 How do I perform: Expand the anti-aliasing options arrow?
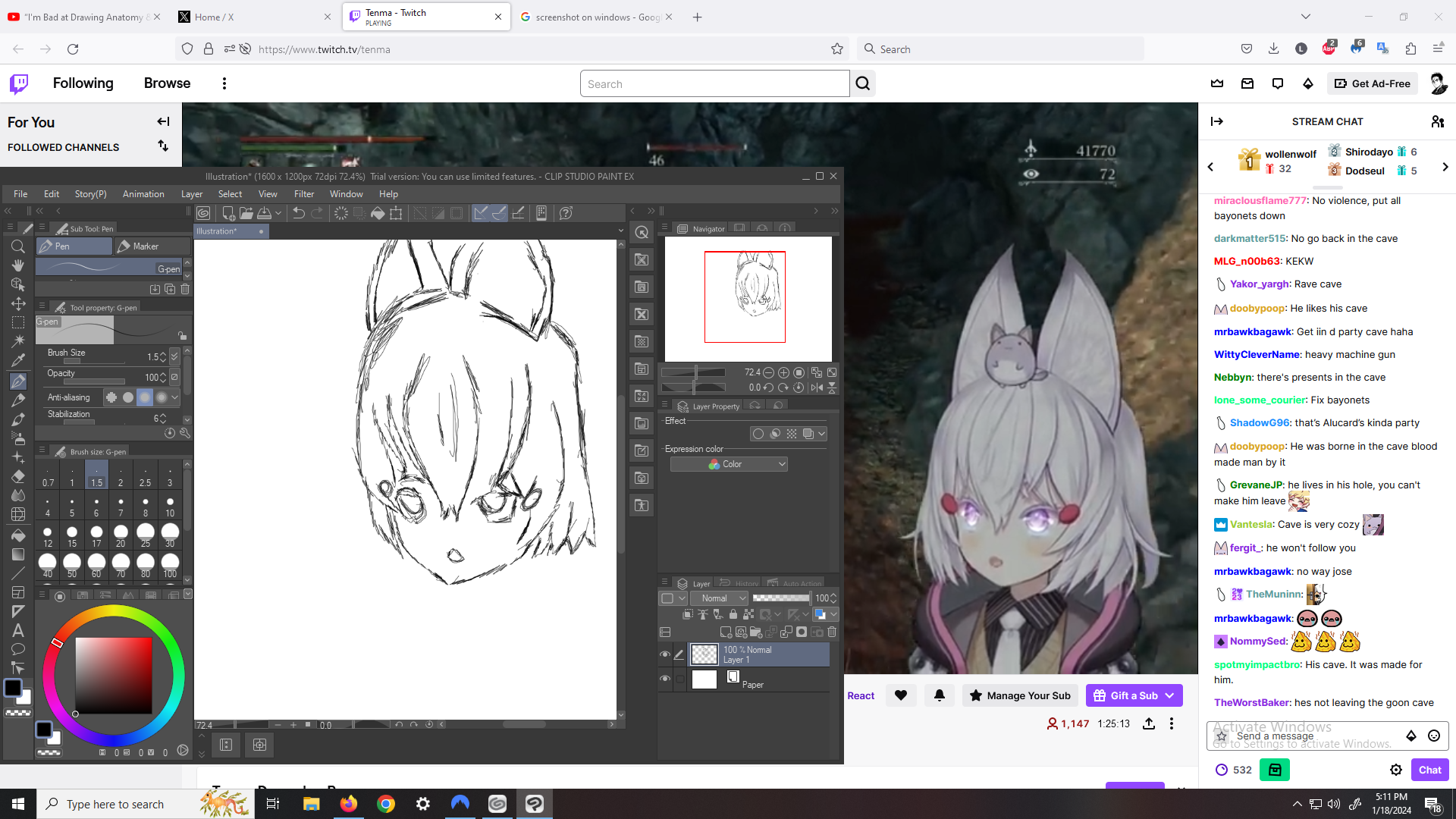[x=175, y=397]
